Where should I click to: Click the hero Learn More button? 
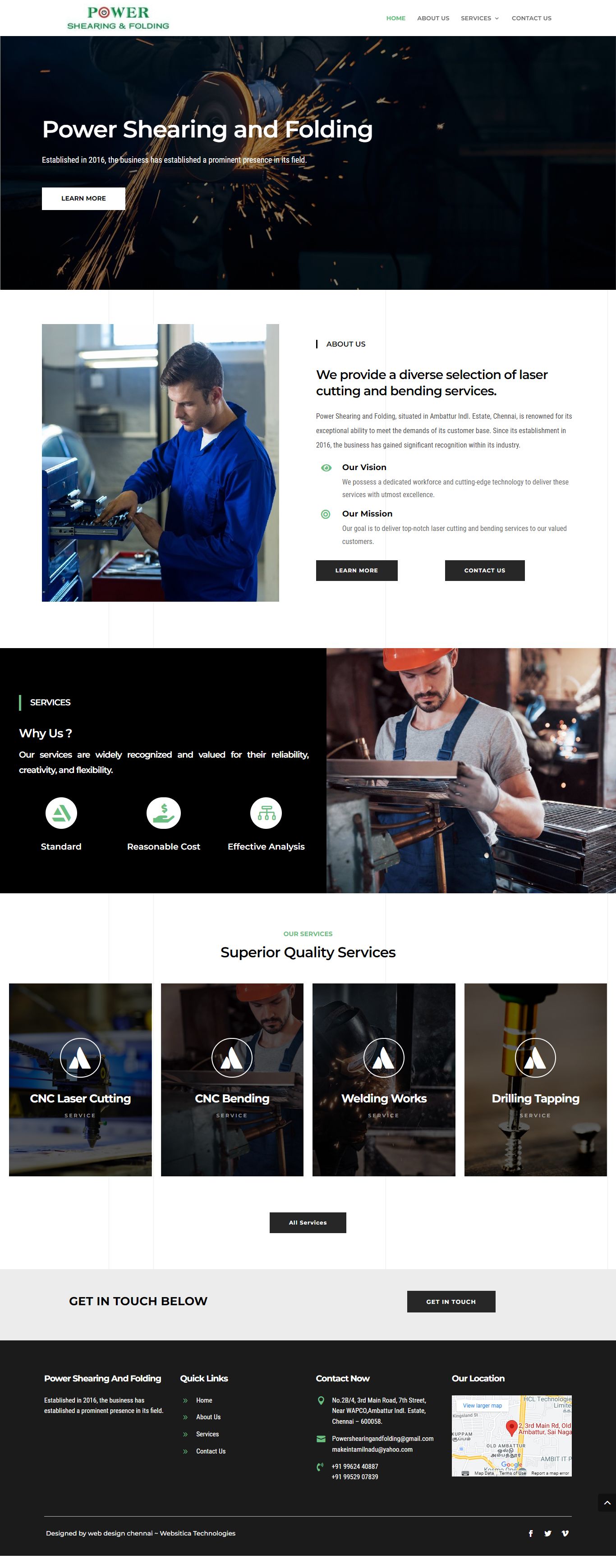coord(83,198)
